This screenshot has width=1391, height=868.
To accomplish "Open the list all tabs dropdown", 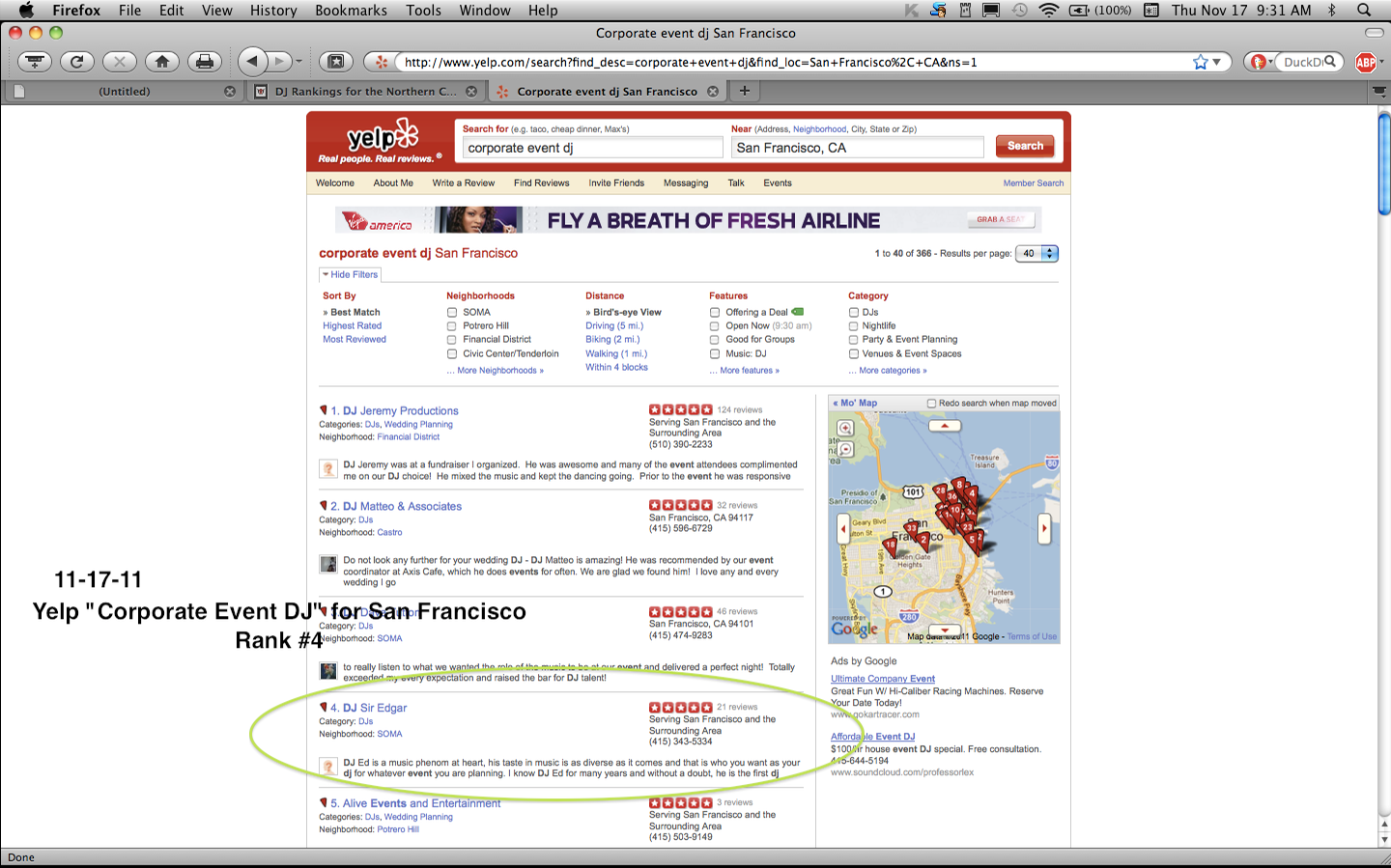I will click(1379, 92).
